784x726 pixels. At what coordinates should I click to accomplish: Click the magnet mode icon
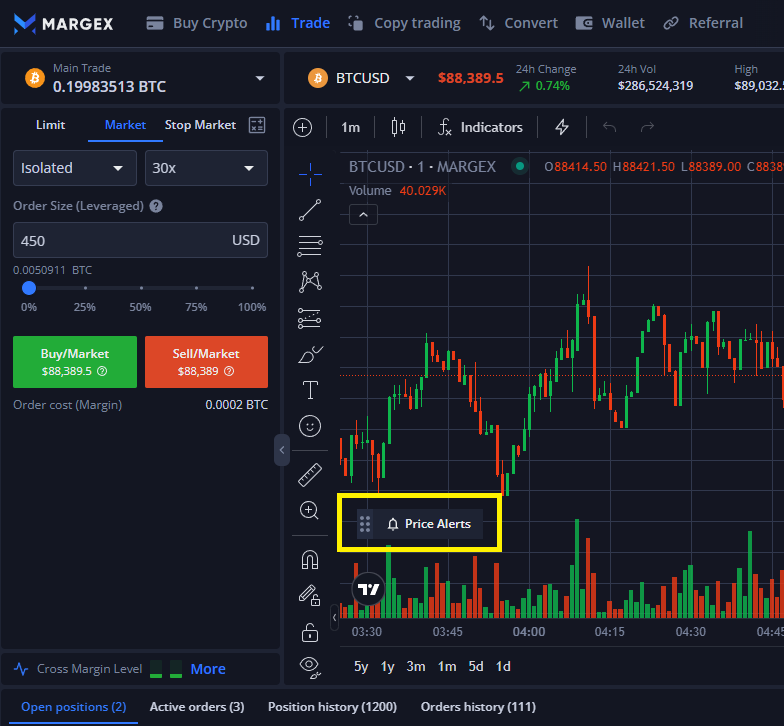(x=310, y=560)
